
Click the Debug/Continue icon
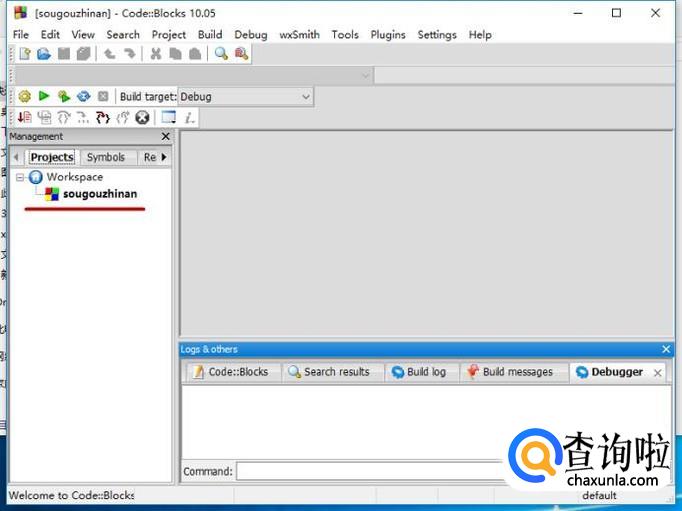[x=24, y=117]
